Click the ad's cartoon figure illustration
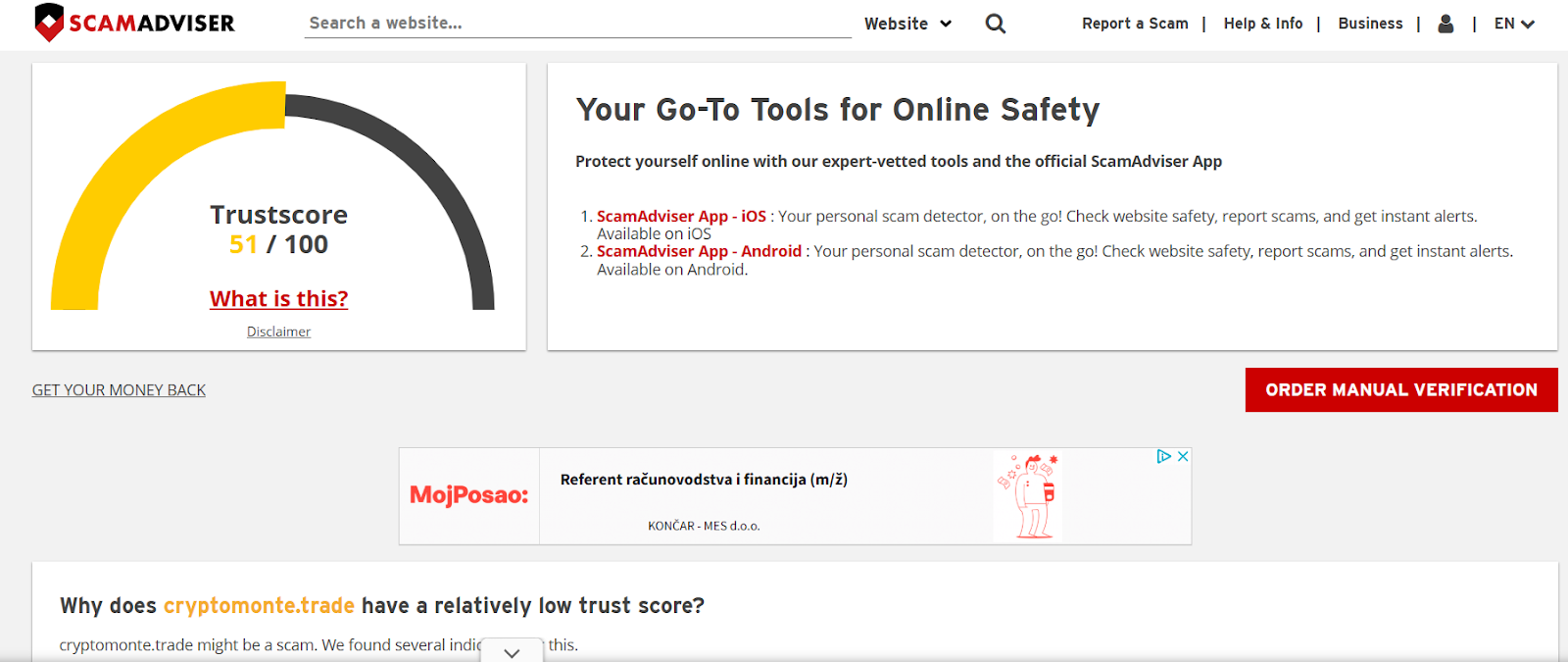 click(1027, 495)
